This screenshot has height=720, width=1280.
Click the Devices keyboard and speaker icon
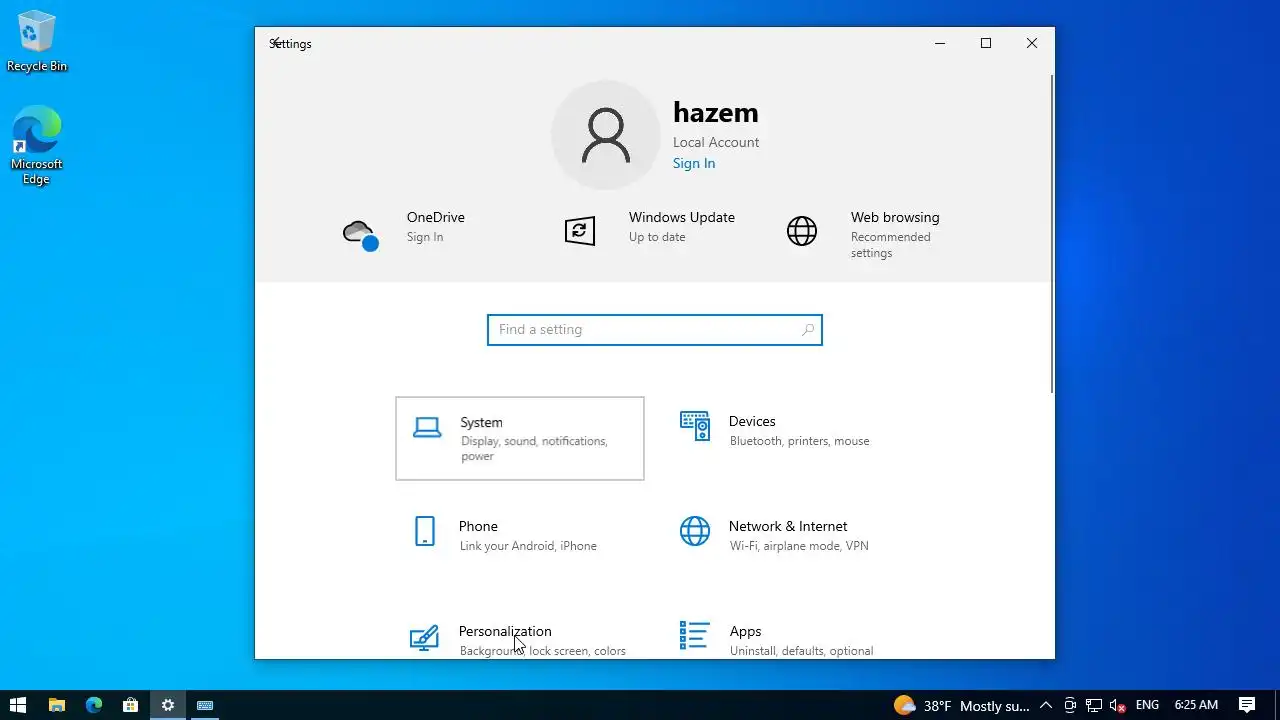coord(695,426)
